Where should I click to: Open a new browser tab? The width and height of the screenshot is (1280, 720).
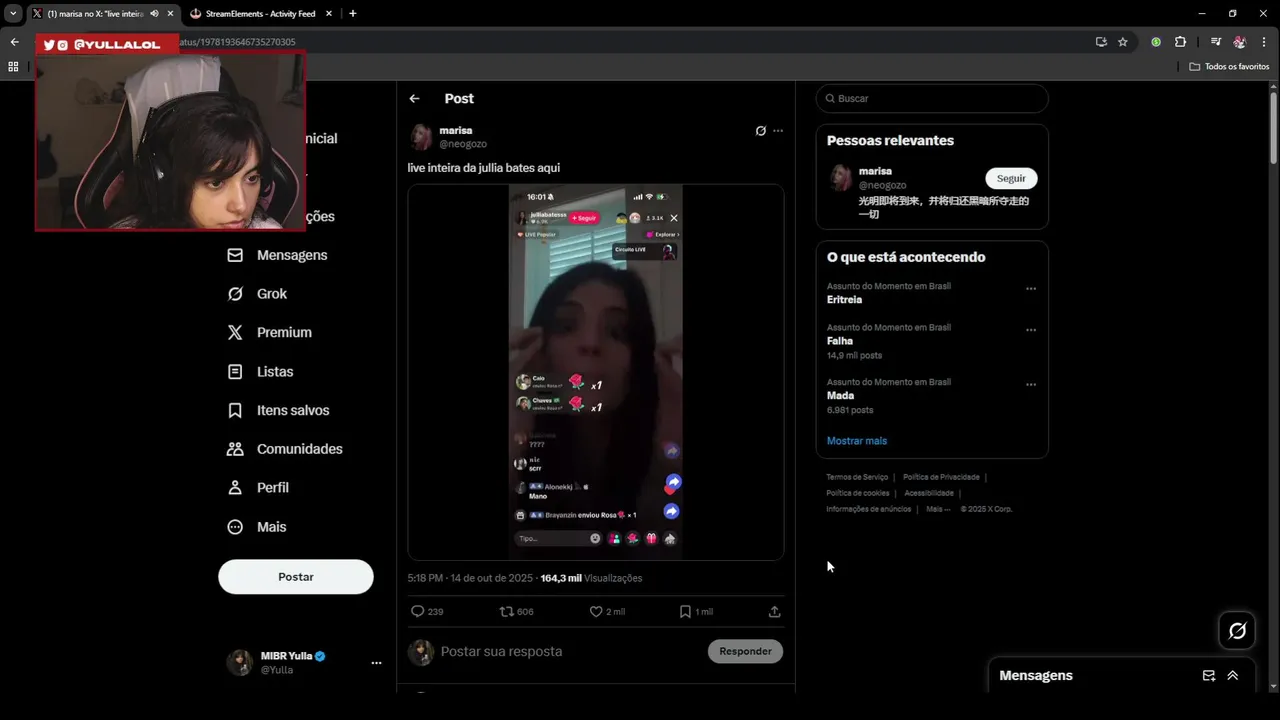(352, 13)
